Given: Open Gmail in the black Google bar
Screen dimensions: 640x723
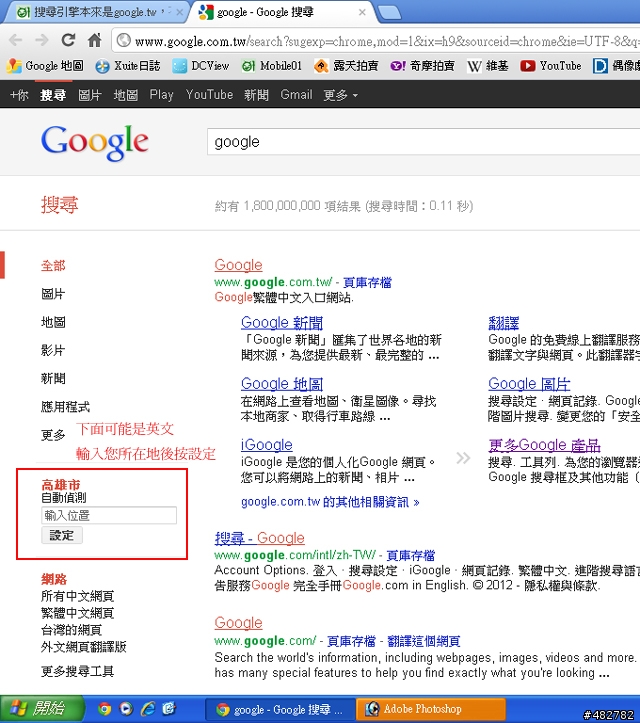Looking at the screenshot, I should [x=296, y=95].
